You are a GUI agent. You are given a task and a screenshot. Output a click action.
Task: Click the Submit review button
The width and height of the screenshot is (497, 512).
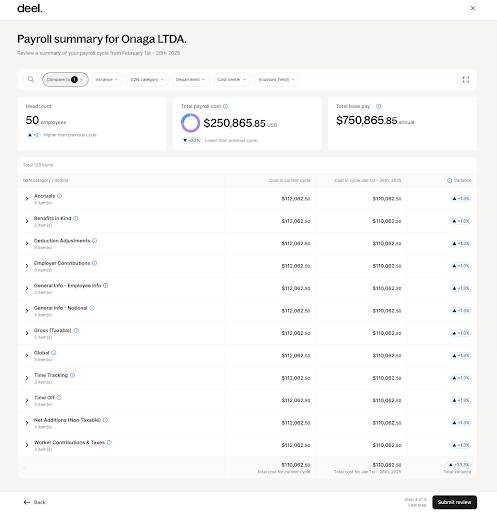(x=454, y=502)
